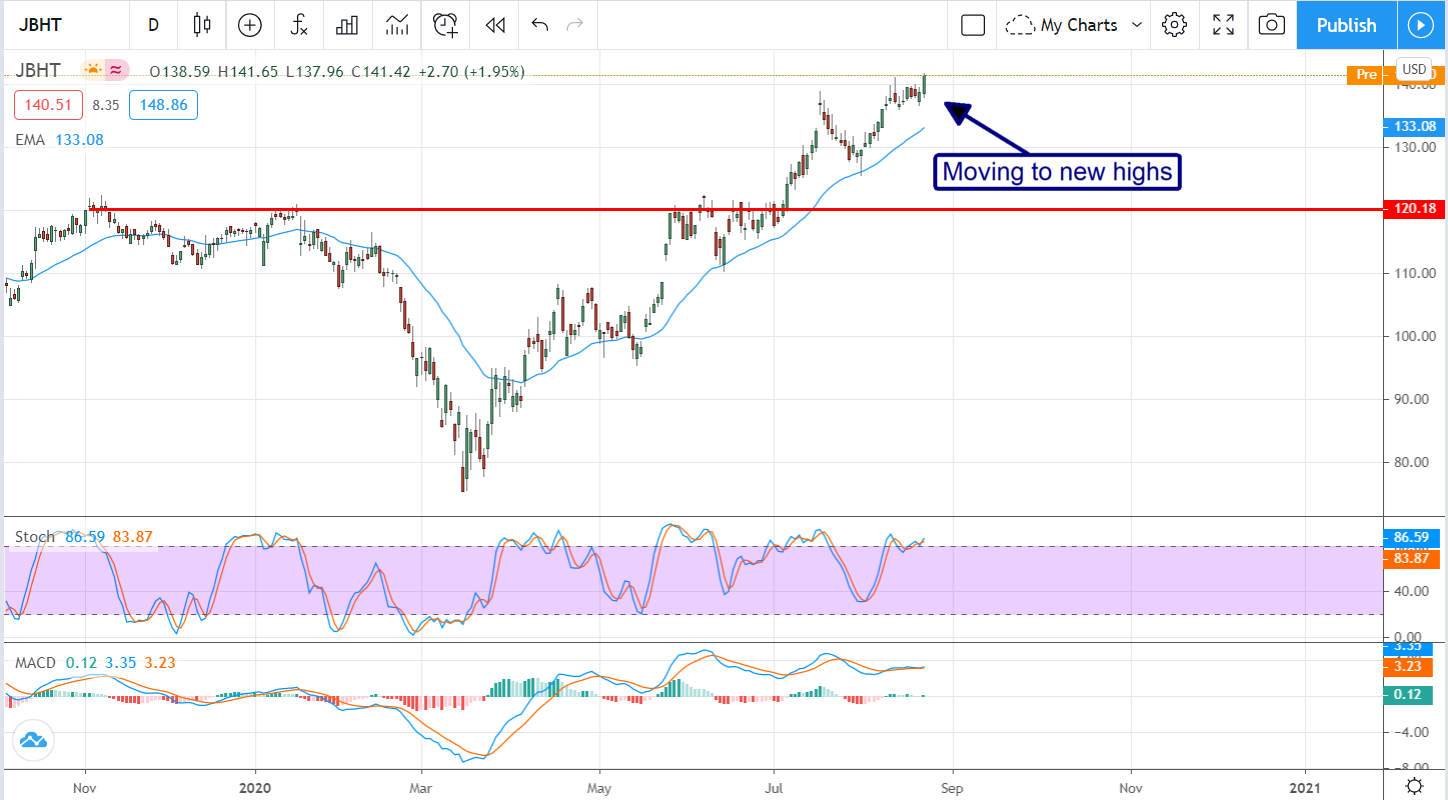Take a chart snapshot with the camera

(x=1271, y=25)
